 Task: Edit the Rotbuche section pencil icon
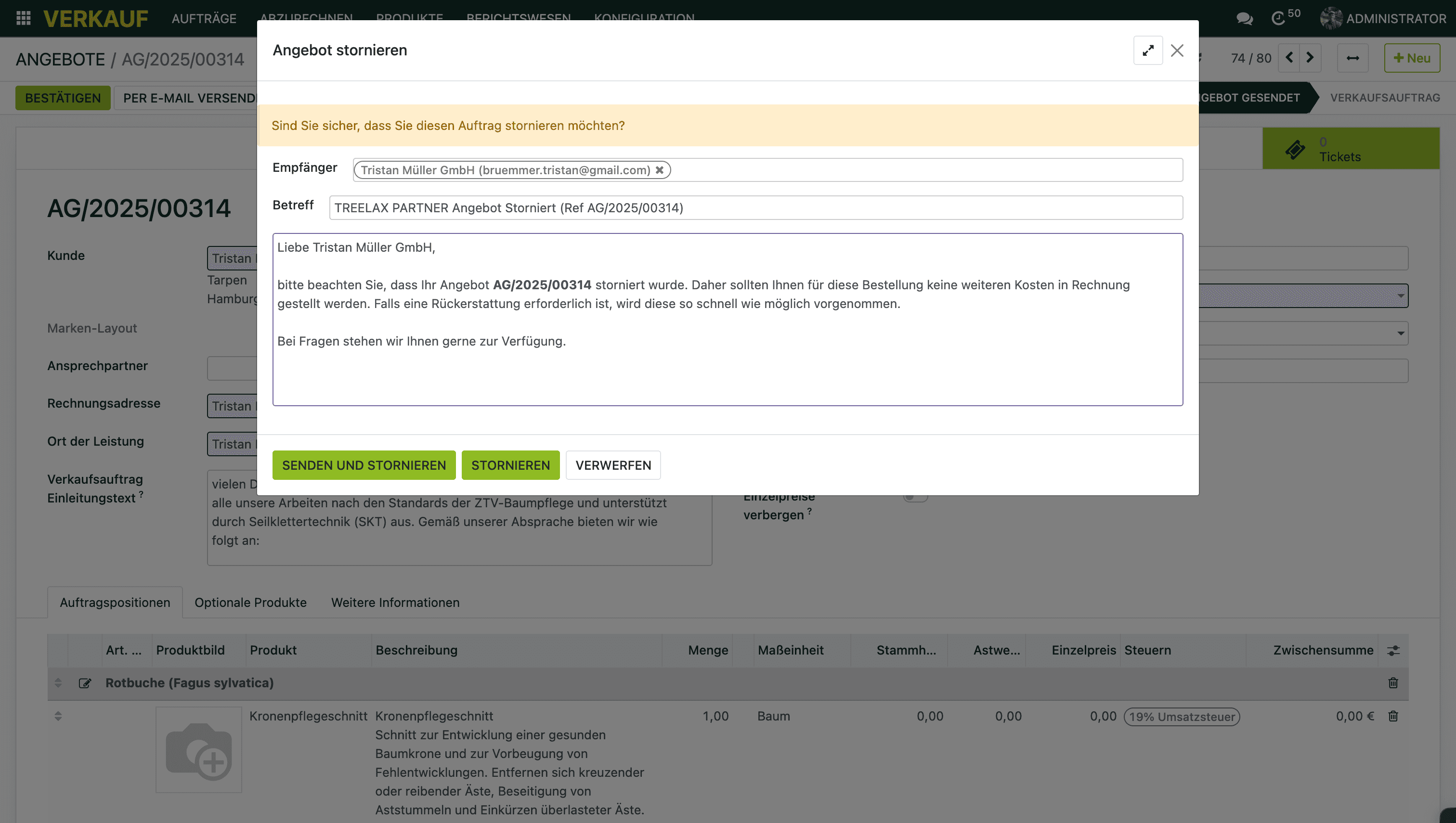click(85, 683)
